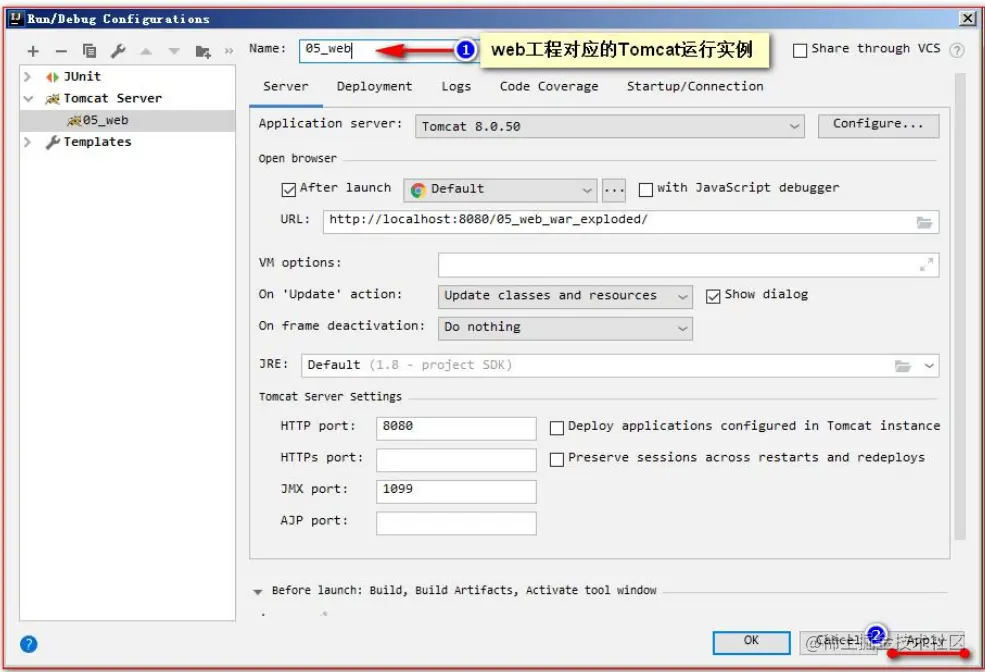Open help with blue question mark
Screen dimensions: 985x672
pyautogui.click(x=29, y=644)
